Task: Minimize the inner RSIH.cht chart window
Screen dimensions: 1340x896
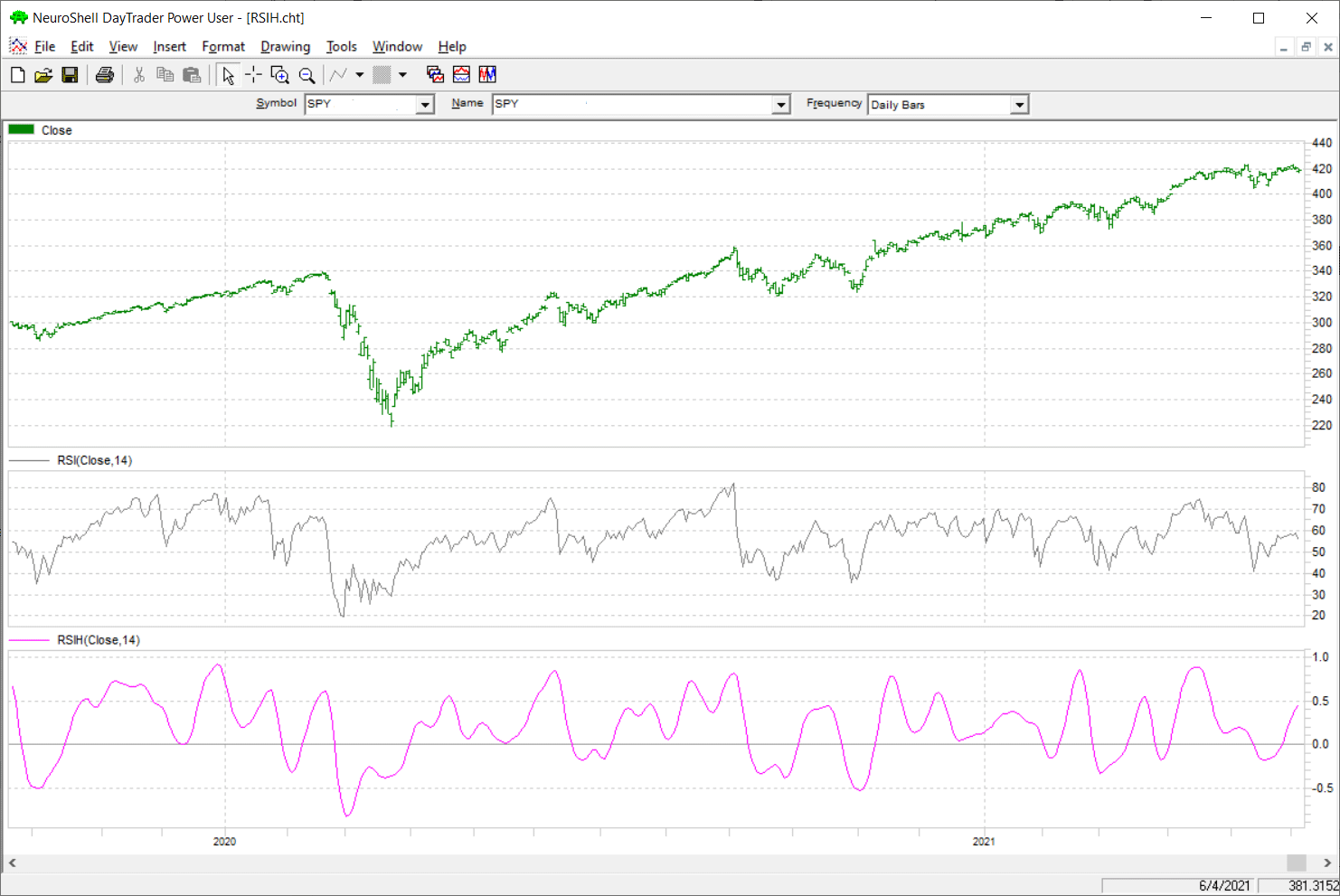Action: click(x=1284, y=47)
